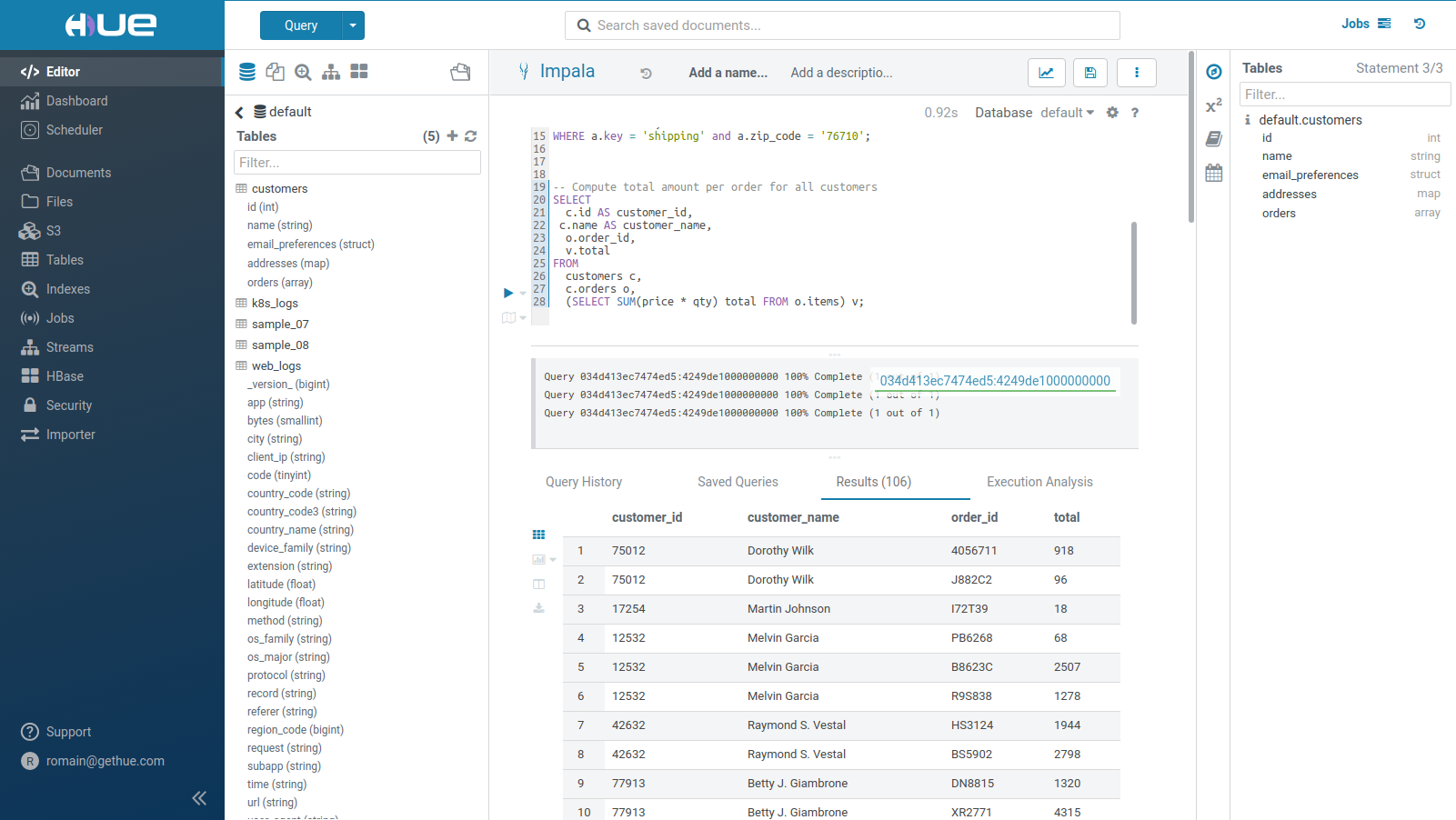The height and width of the screenshot is (820, 1456).
Task: Switch to the Query History tab
Action: point(583,482)
